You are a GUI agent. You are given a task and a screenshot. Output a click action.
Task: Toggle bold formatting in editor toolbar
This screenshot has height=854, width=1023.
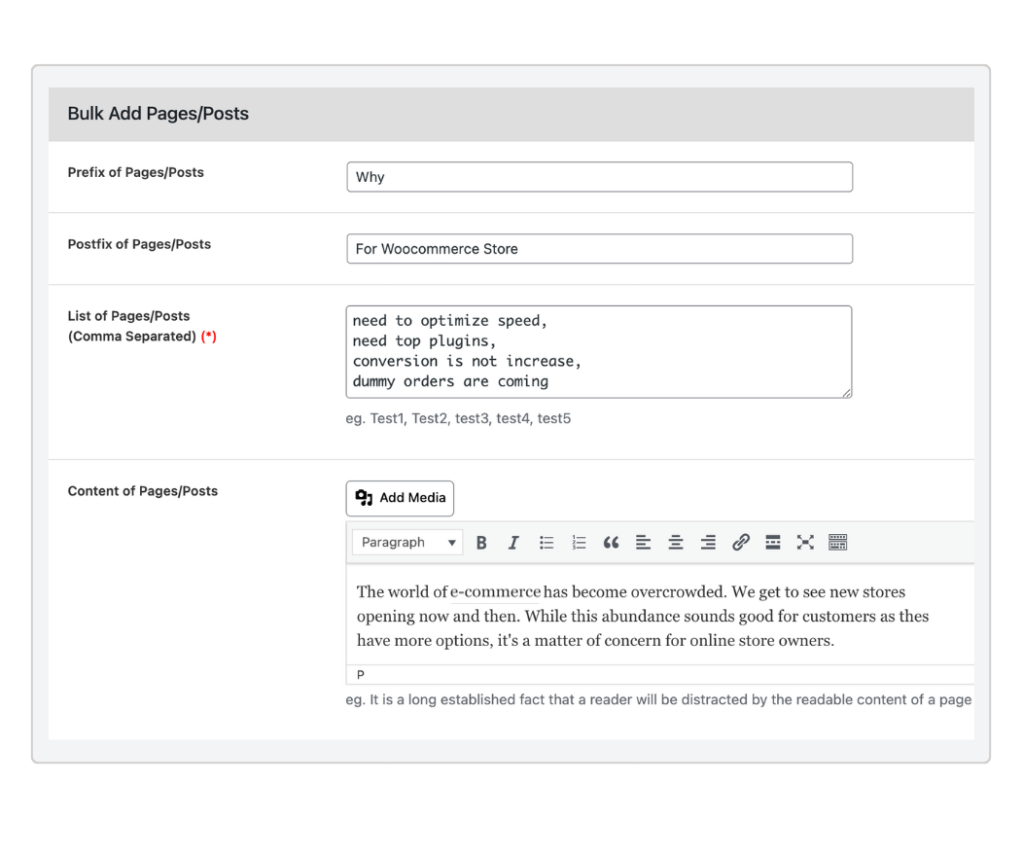(x=481, y=543)
